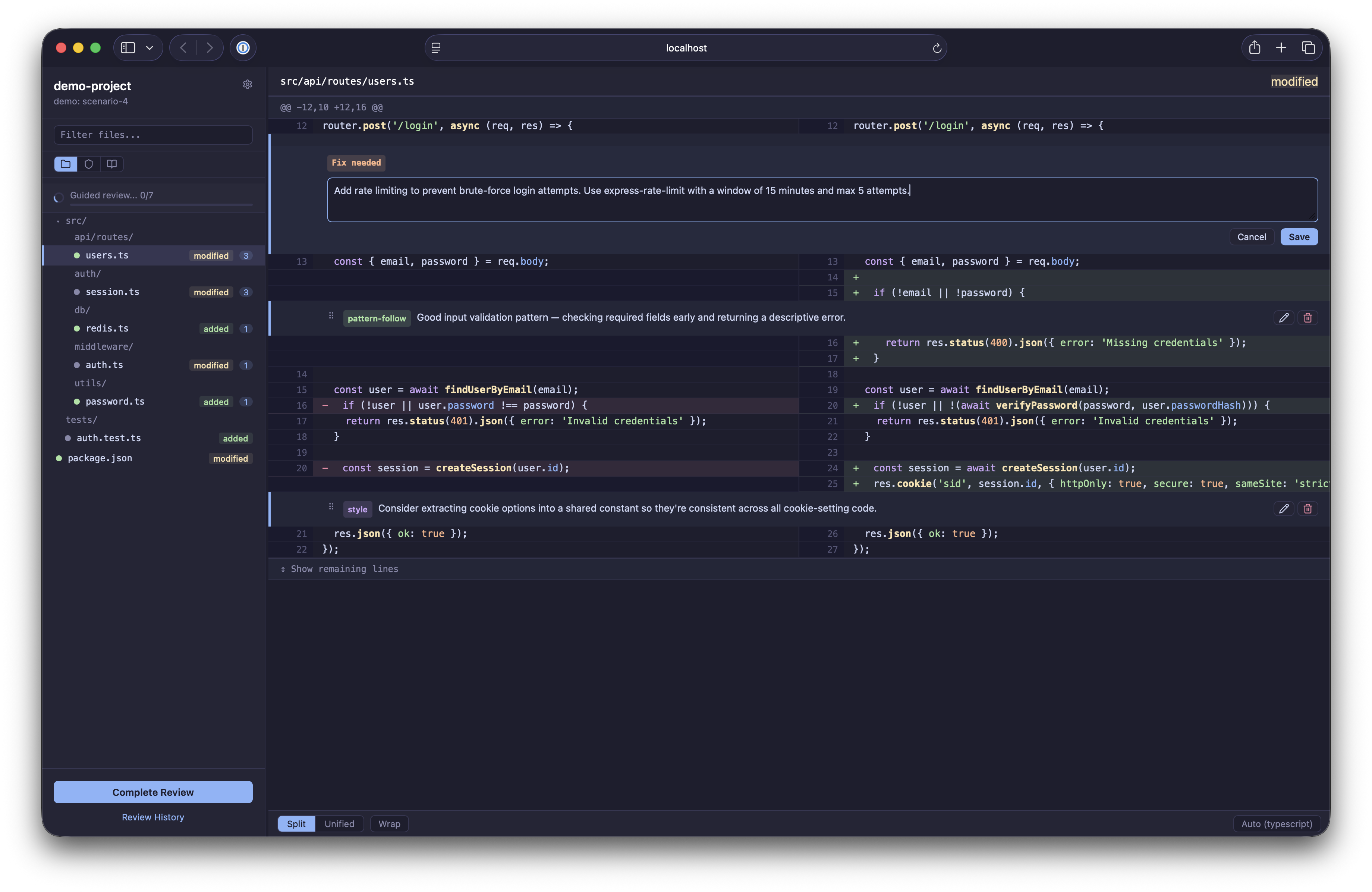The height and width of the screenshot is (892, 1372).
Task: Edit the style comment with the pencil icon
Action: click(x=1284, y=509)
